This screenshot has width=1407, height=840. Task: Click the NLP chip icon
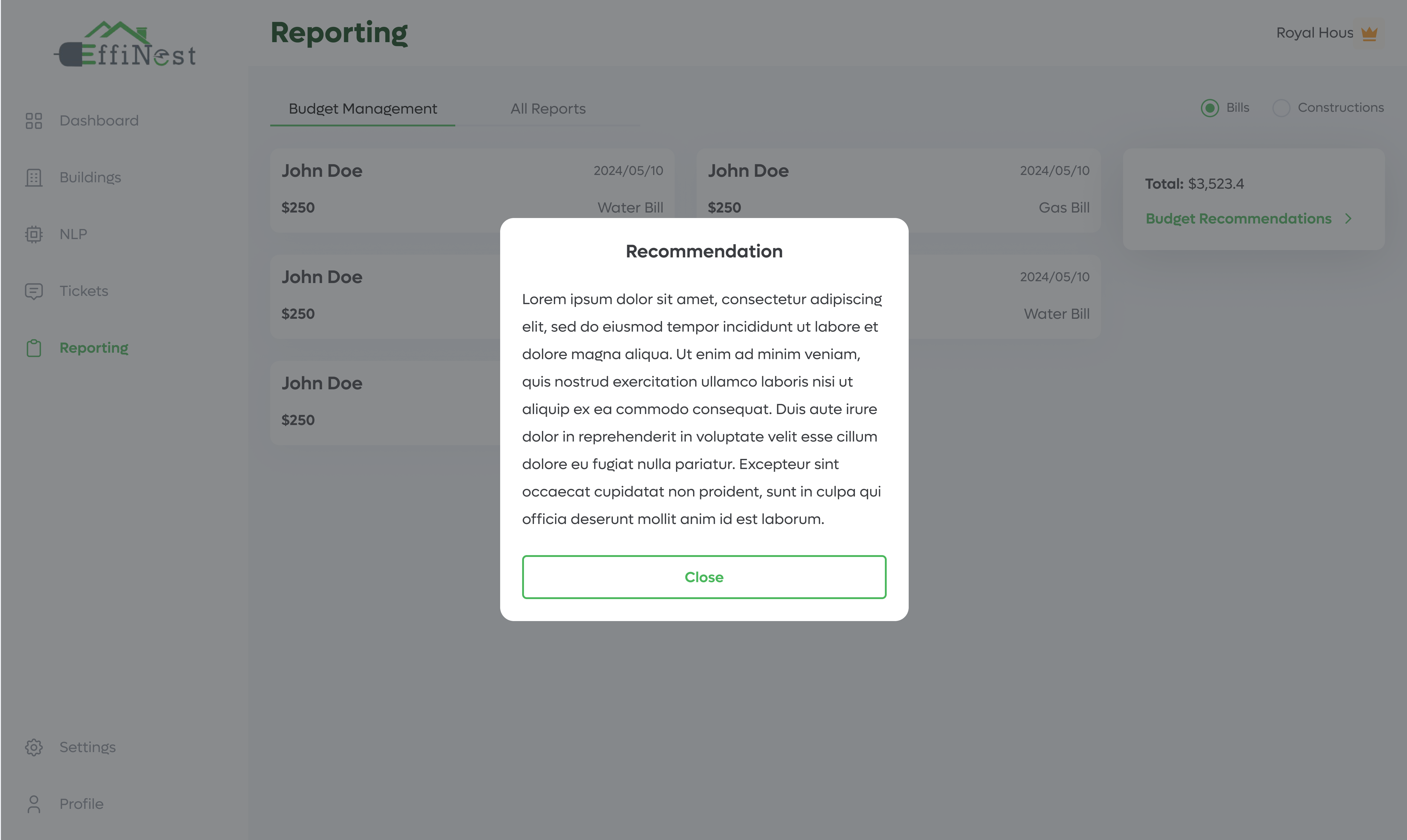coord(34,234)
